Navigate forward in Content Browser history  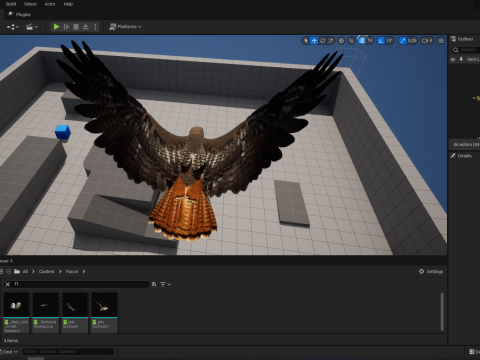coord(9,271)
